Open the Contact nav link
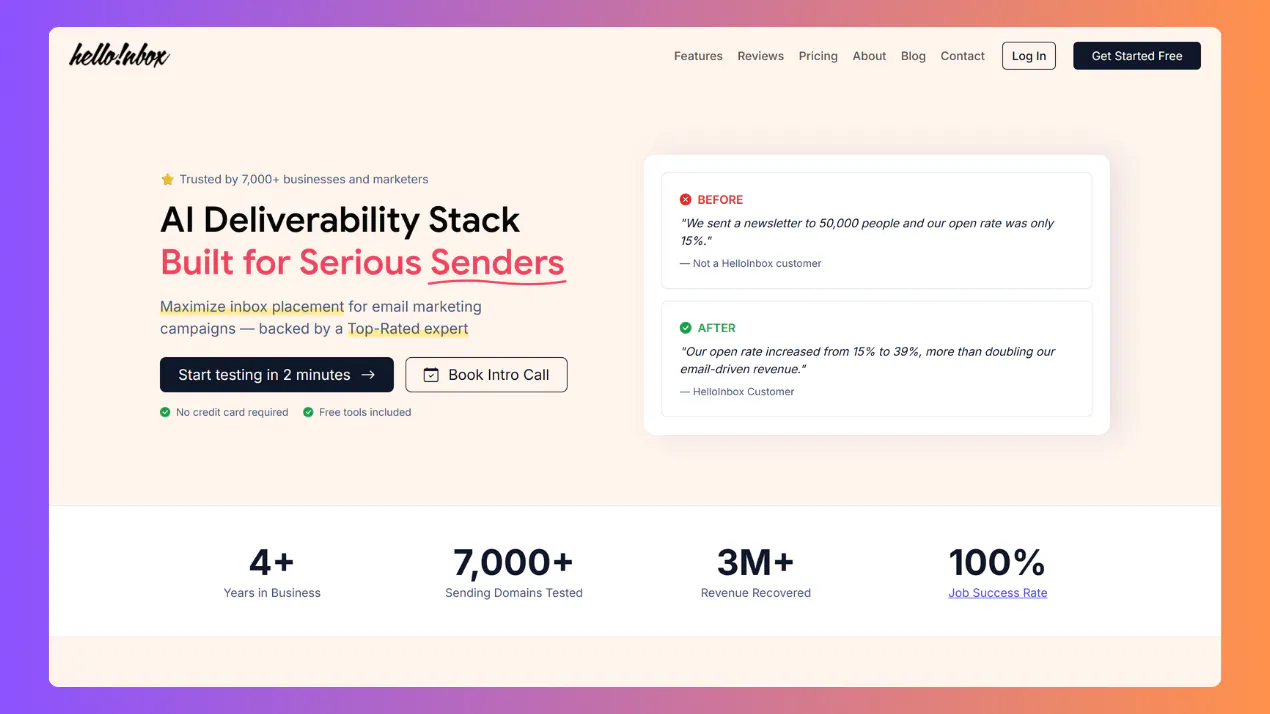The height and width of the screenshot is (714, 1270). (963, 56)
